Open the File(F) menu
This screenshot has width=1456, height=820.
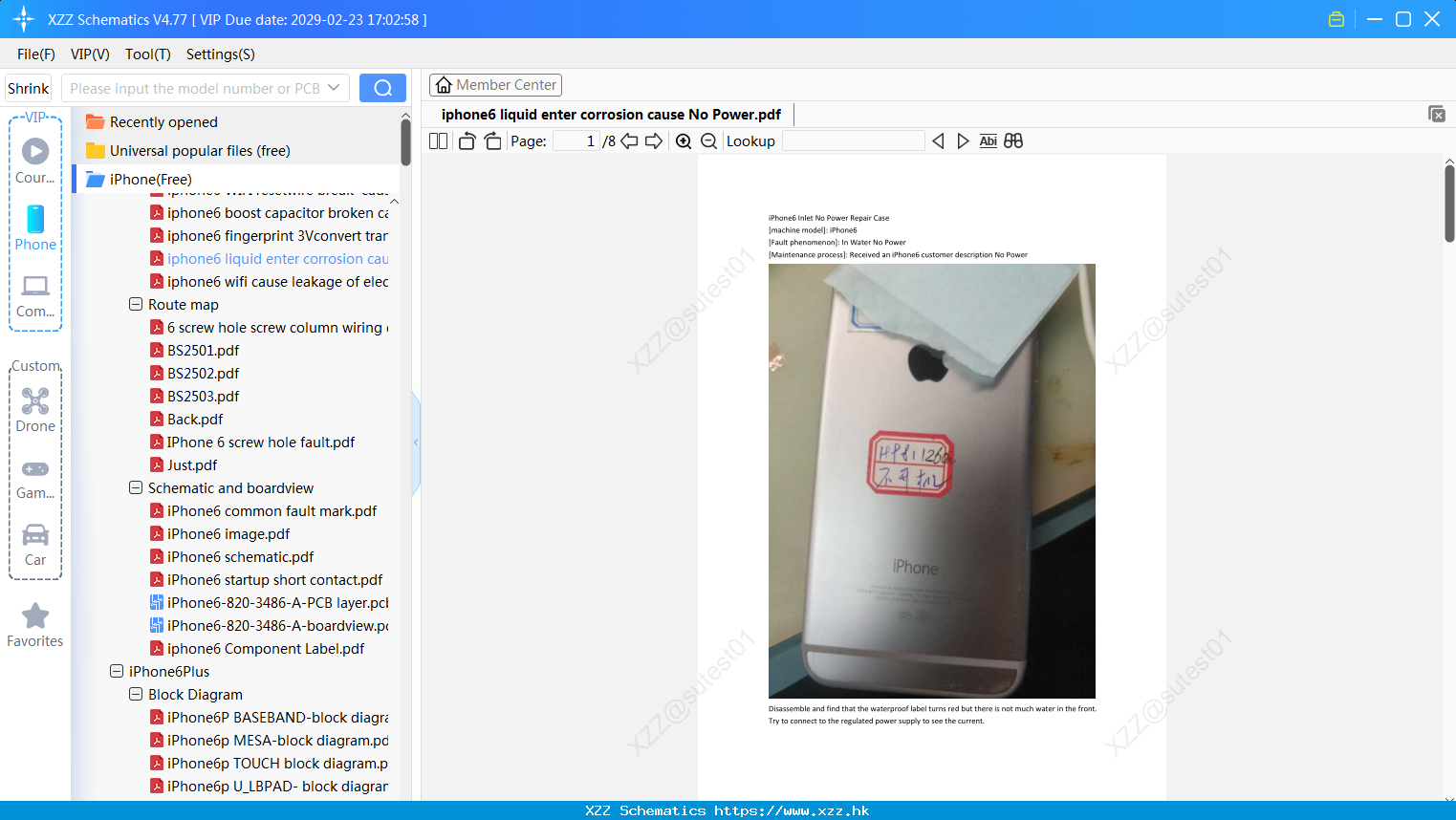point(36,54)
